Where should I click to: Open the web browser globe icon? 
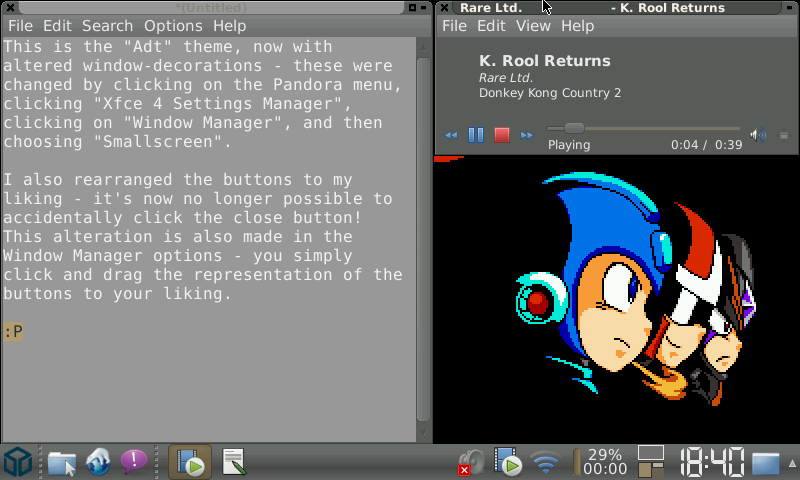[98, 462]
